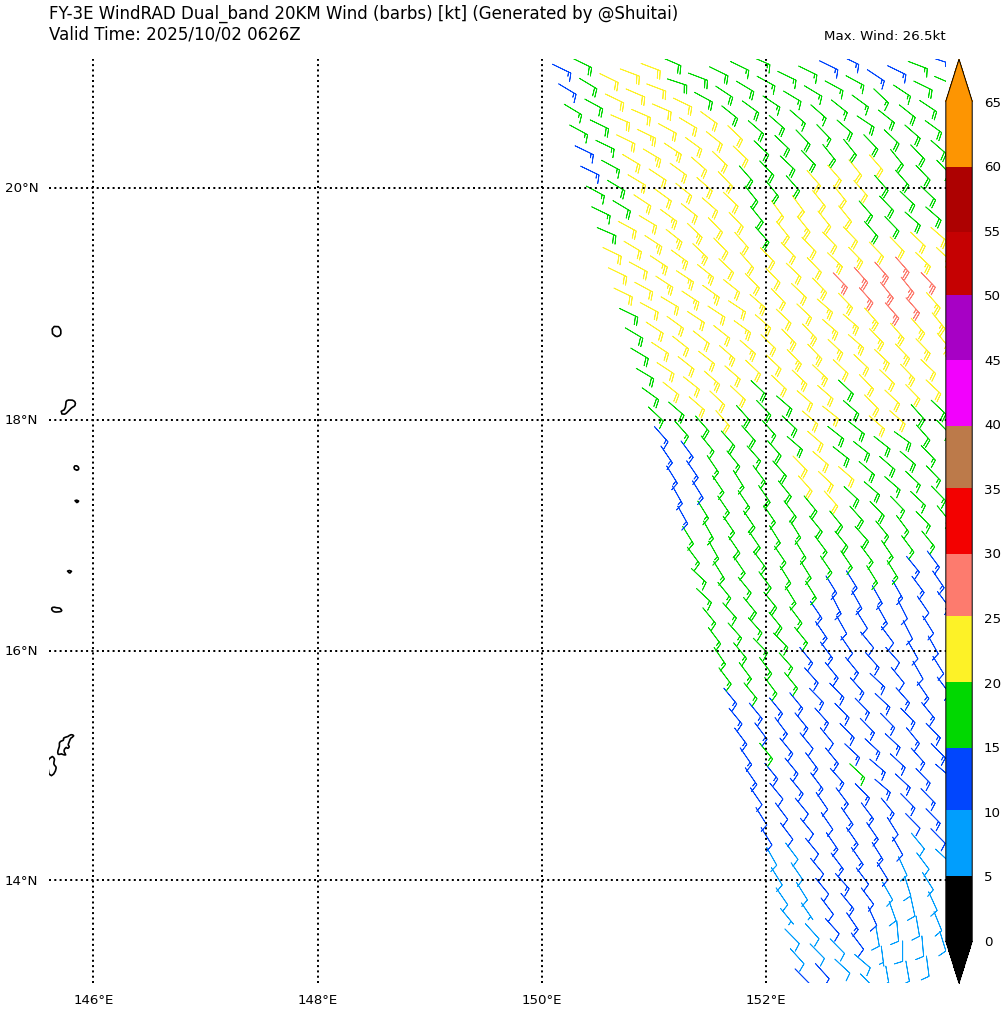Select the purple 45-50 kt color band

coord(958,327)
